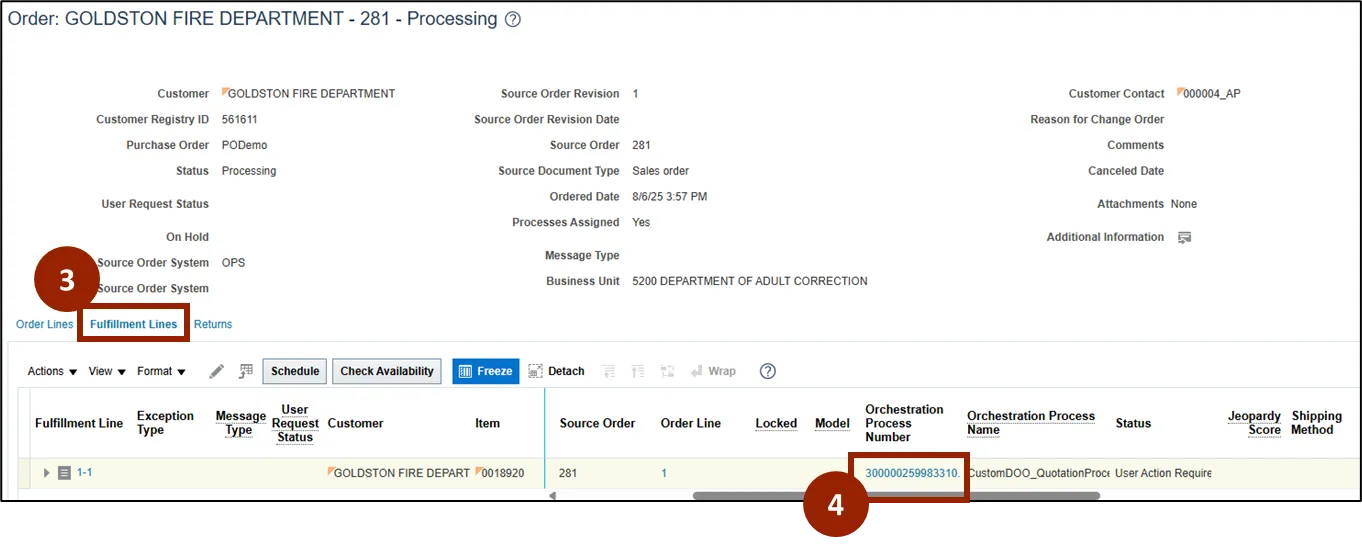Click CustomDOO_QuotationProce process name cell
The width and height of the screenshot is (1362, 544).
pos(1039,473)
